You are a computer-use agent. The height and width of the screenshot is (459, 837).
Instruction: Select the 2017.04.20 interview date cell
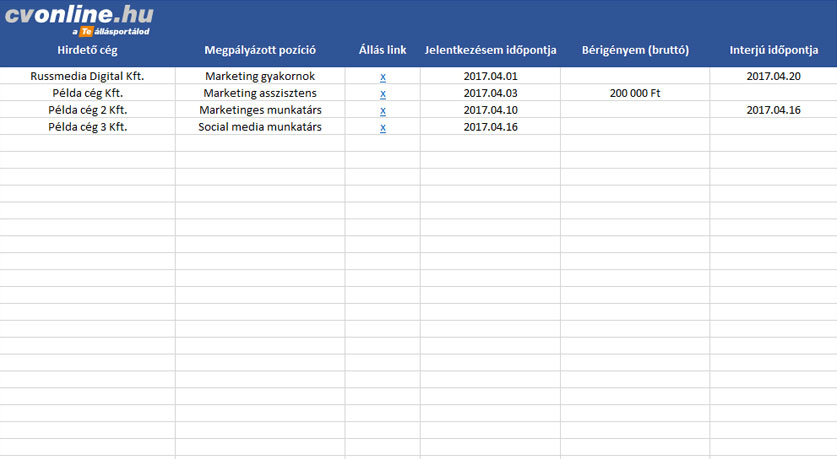click(x=773, y=76)
